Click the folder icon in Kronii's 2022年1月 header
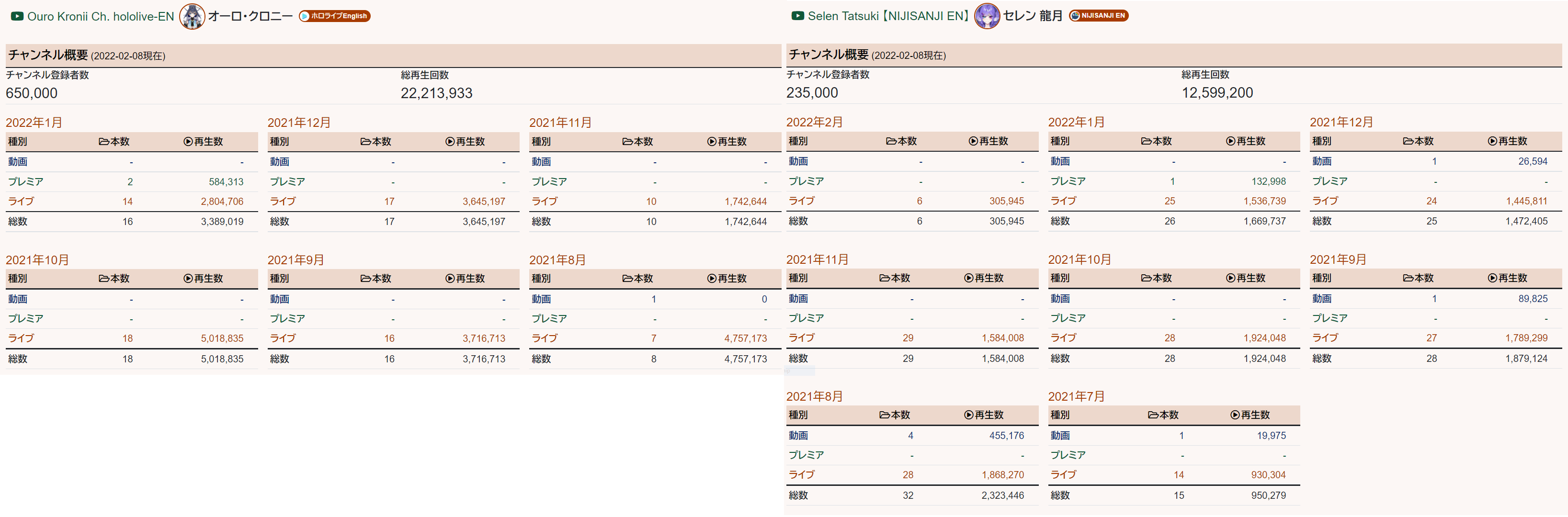The width and height of the screenshot is (1568, 517). coord(104,142)
